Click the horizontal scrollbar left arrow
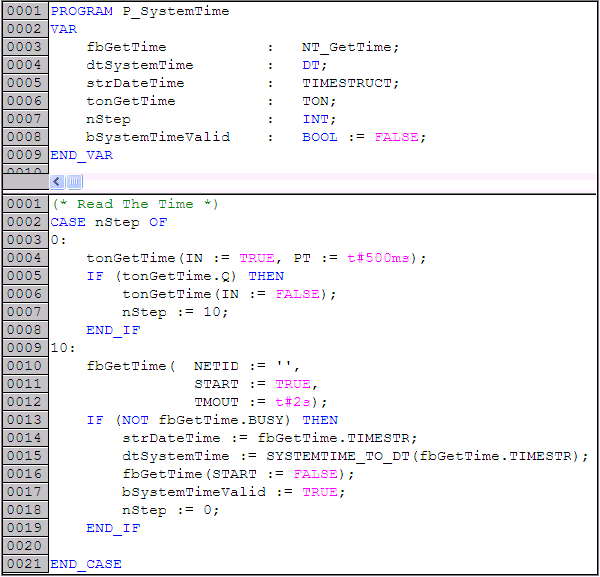This screenshot has height=577, width=600. 57,182
